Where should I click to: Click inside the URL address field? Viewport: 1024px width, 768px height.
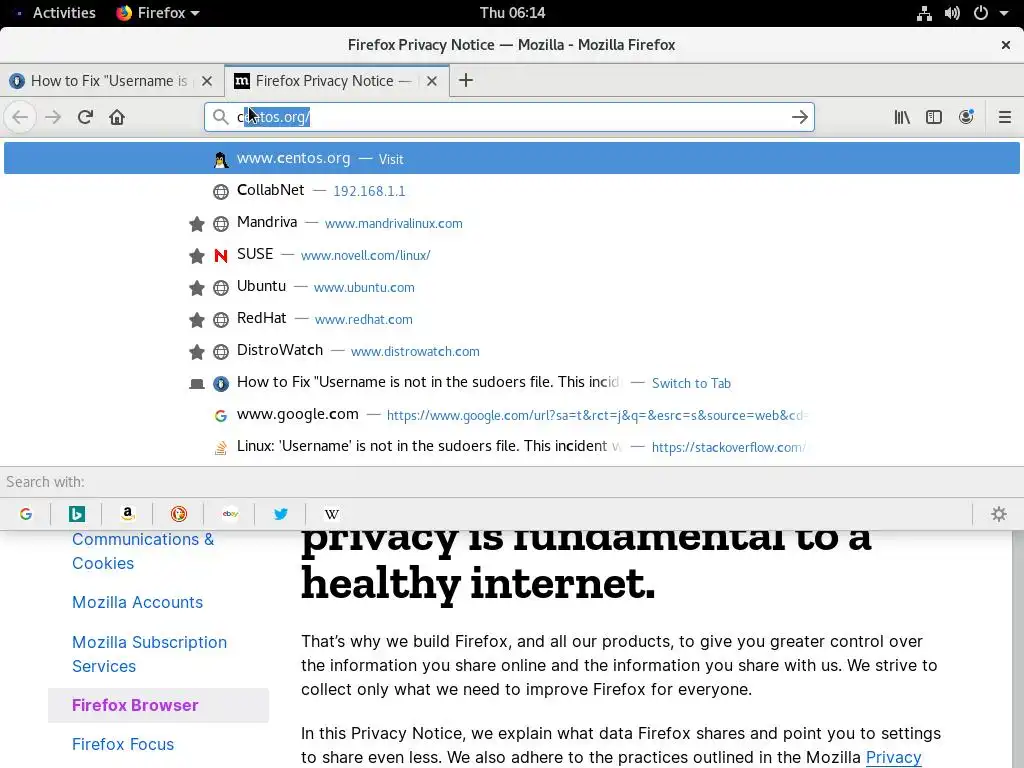(x=509, y=117)
